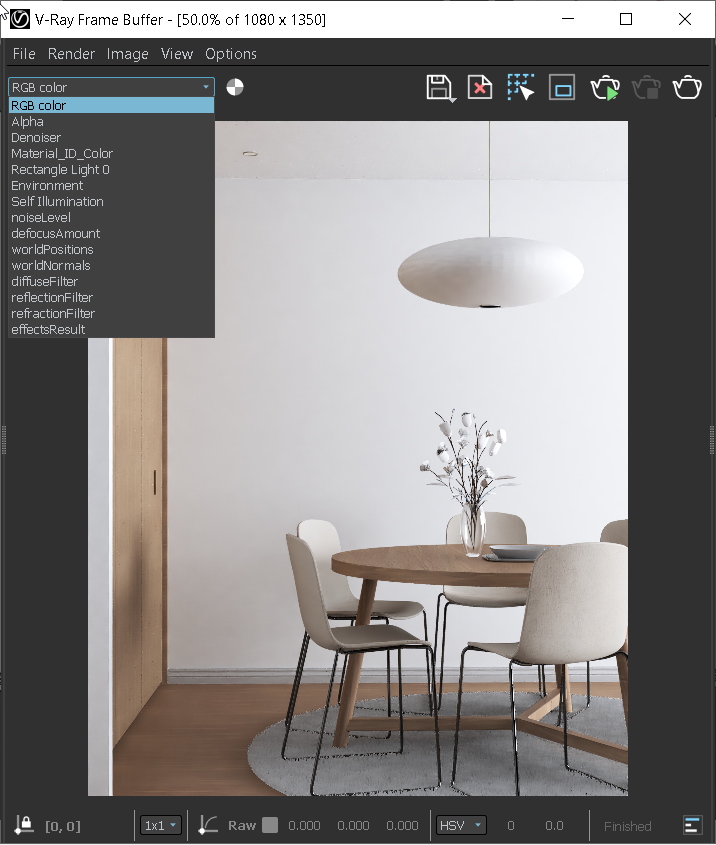
Task: Enable follow mouse bucket selection tool
Action: click(520, 87)
